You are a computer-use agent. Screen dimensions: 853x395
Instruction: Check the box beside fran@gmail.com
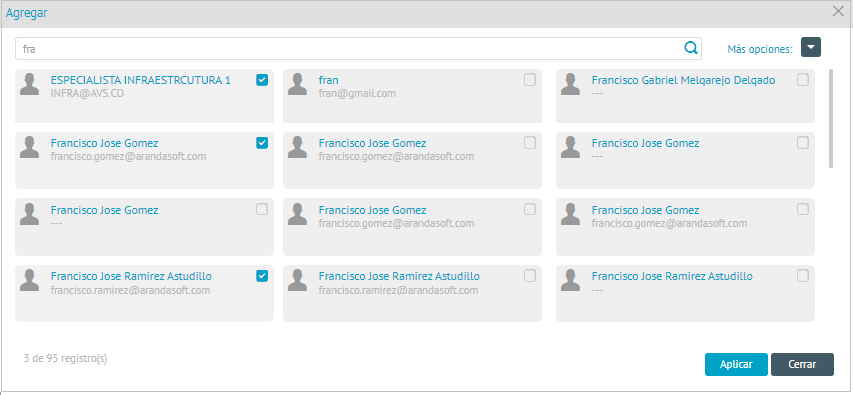pos(529,80)
